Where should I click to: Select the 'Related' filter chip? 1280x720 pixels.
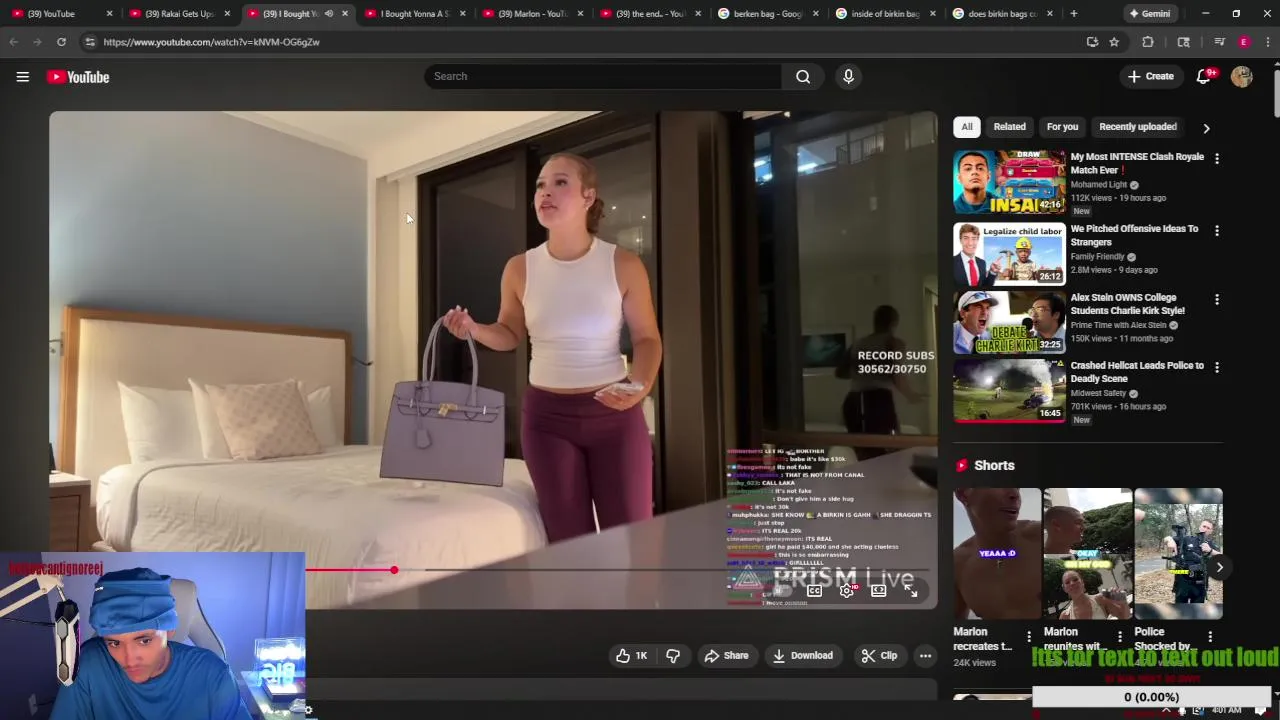(1009, 127)
